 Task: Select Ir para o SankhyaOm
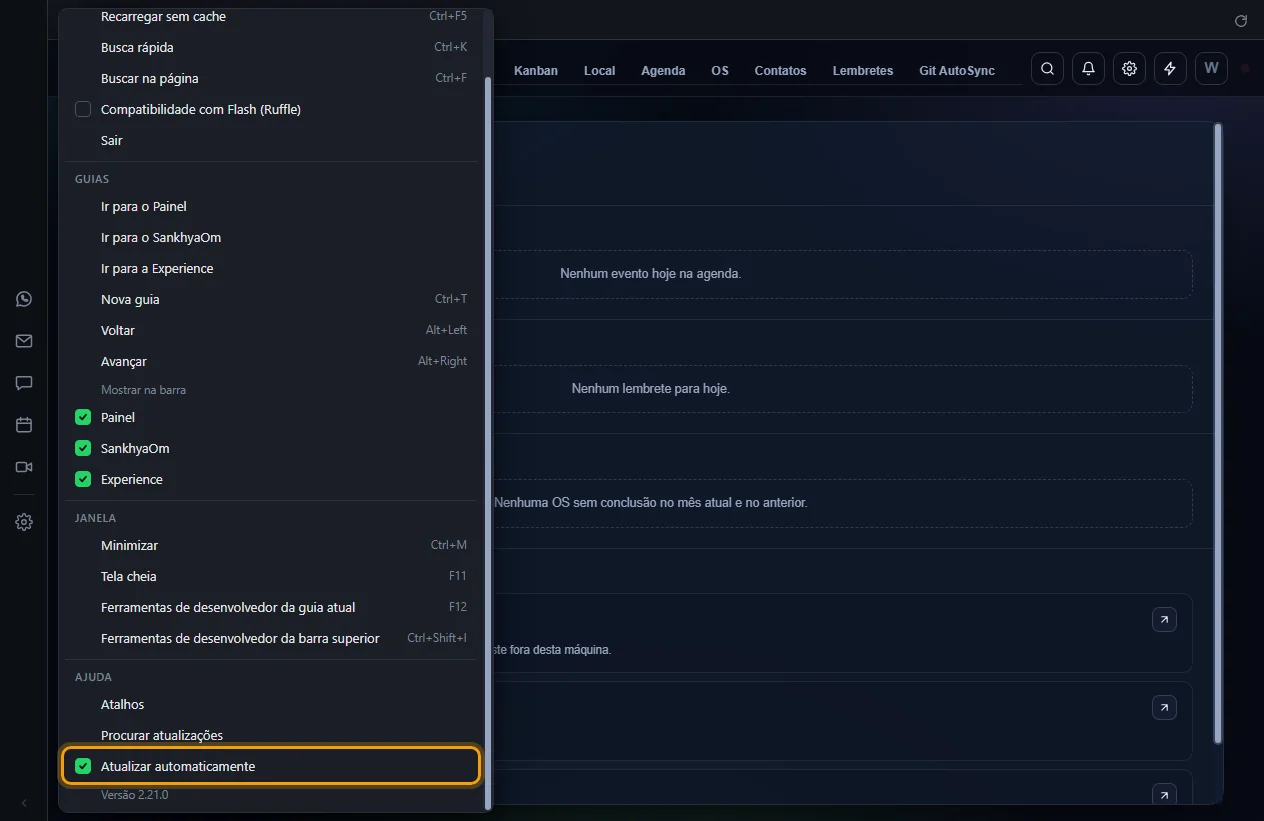tap(271, 237)
